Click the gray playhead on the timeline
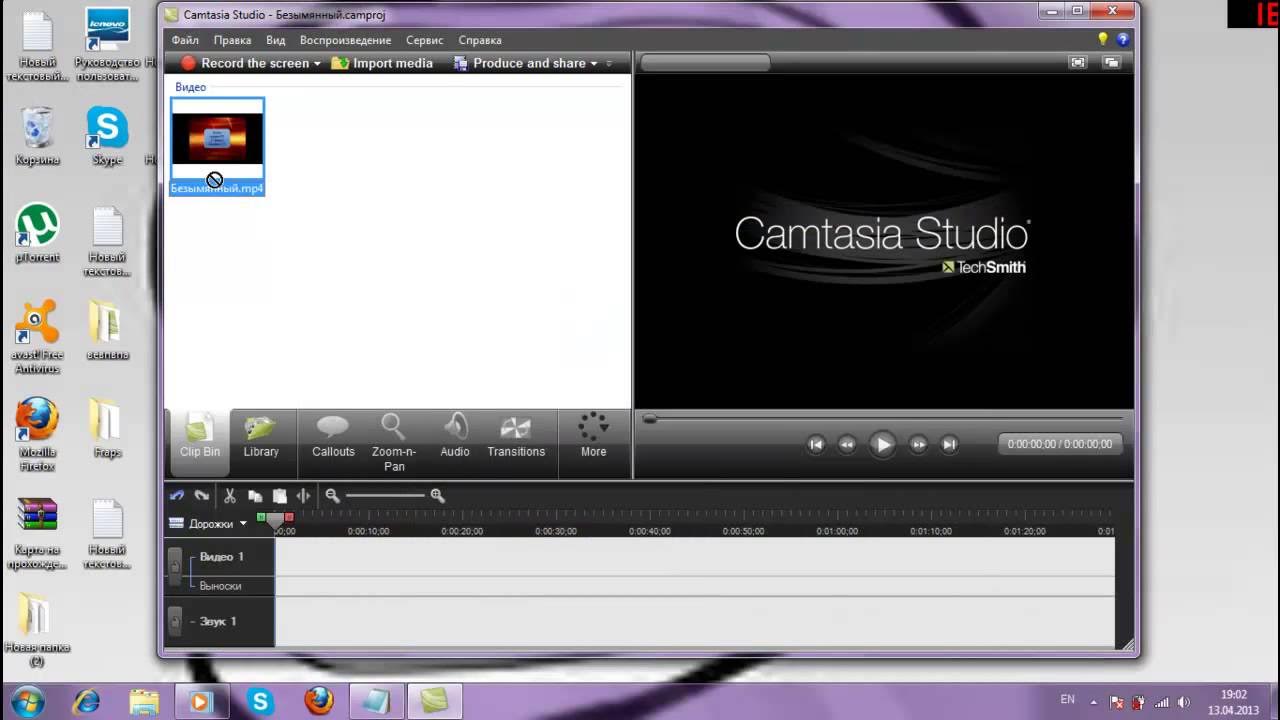 (x=275, y=522)
